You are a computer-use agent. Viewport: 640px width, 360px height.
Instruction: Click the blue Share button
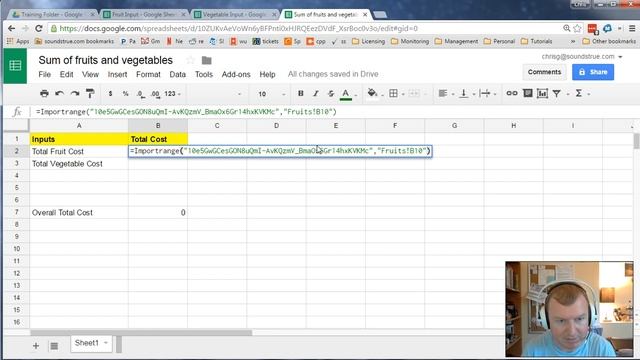(x=593, y=72)
